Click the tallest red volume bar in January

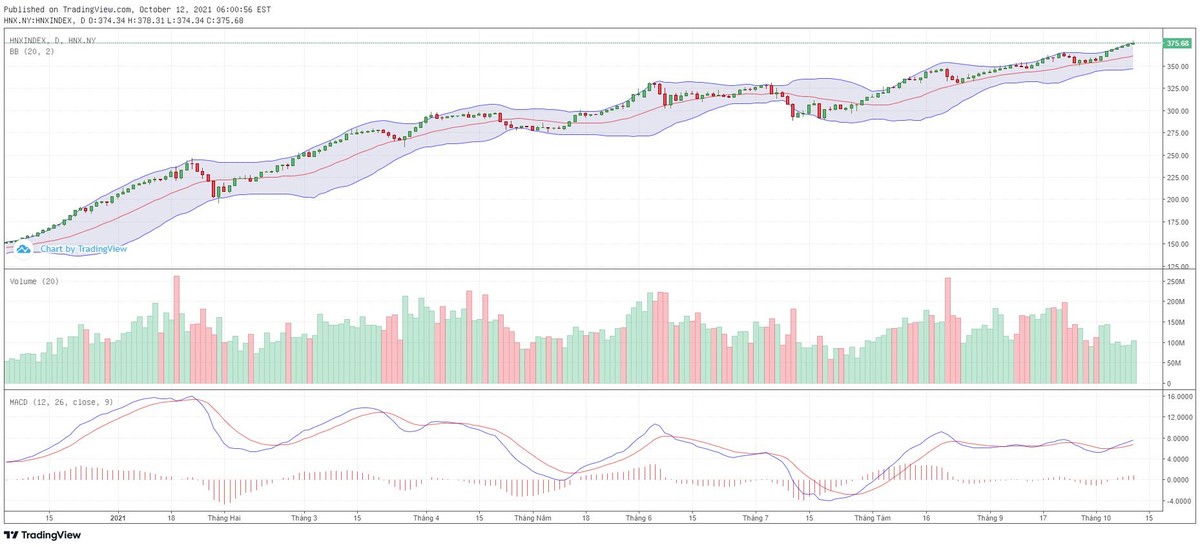tap(176, 330)
